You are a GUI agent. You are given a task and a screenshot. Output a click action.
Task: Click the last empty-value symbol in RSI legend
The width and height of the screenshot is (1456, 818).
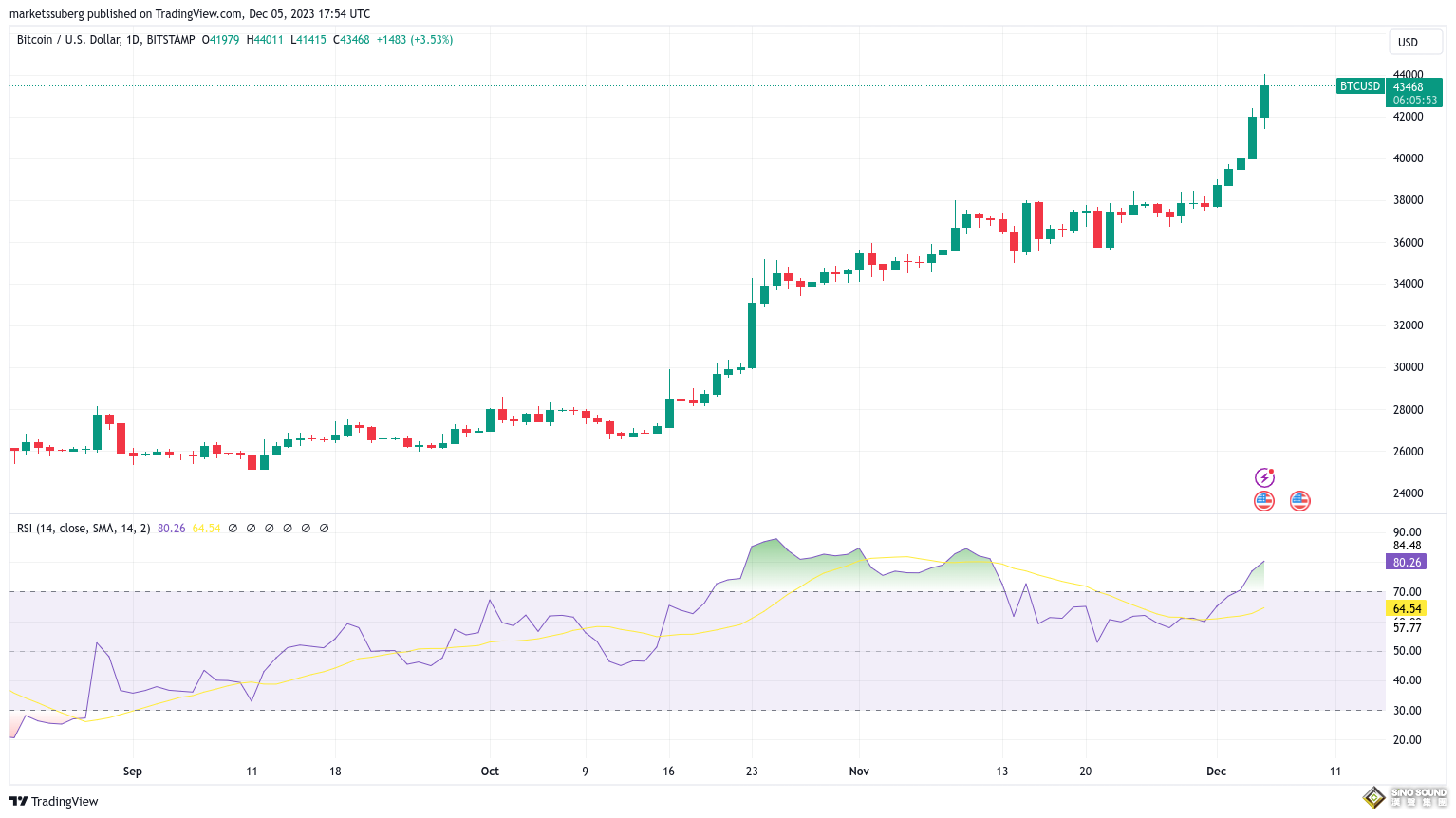pyautogui.click(x=325, y=529)
